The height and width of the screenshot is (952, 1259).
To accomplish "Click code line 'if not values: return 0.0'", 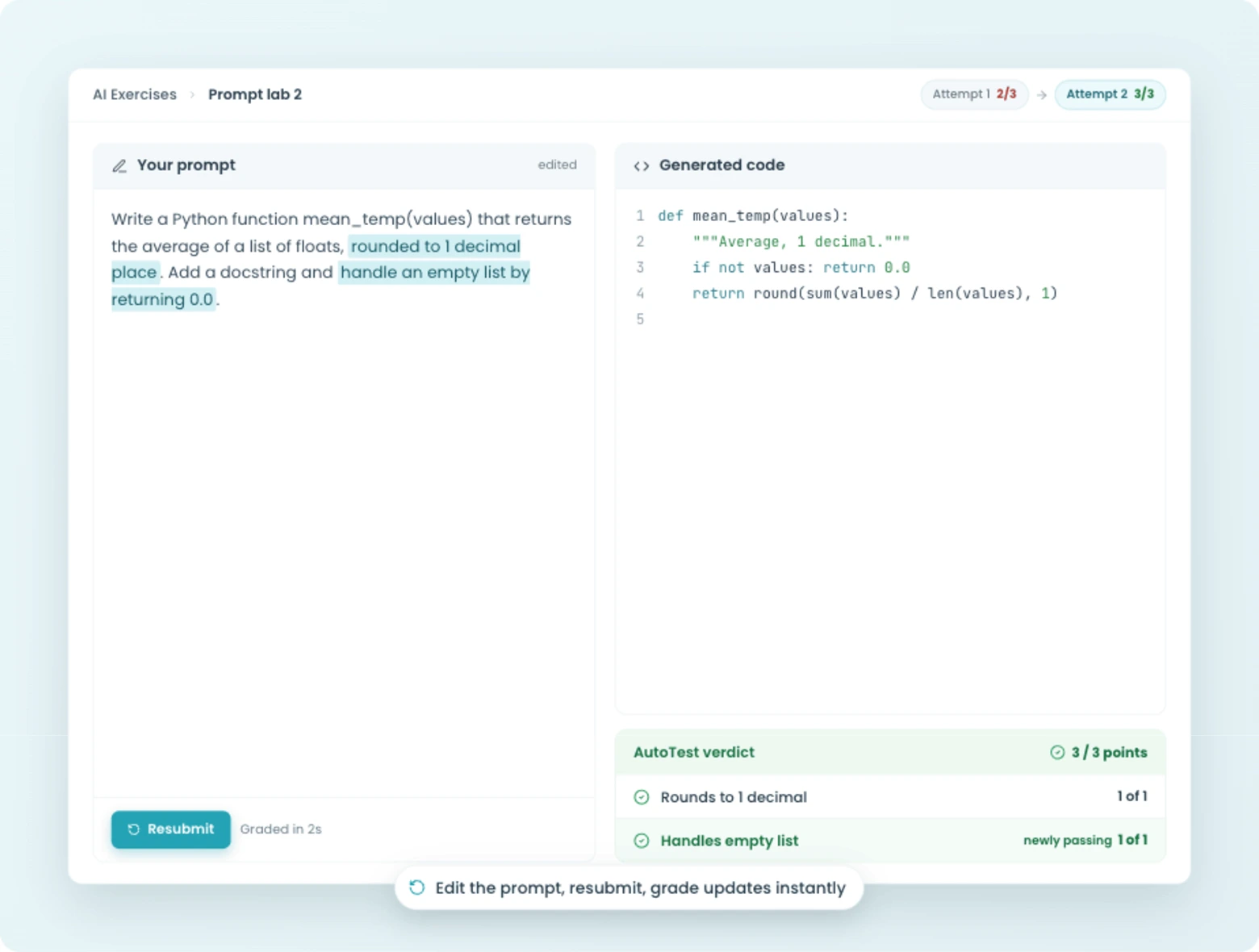I will click(801, 267).
